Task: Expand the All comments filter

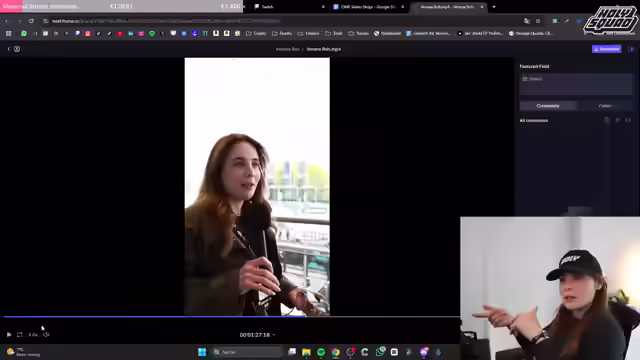Action: 534,120
